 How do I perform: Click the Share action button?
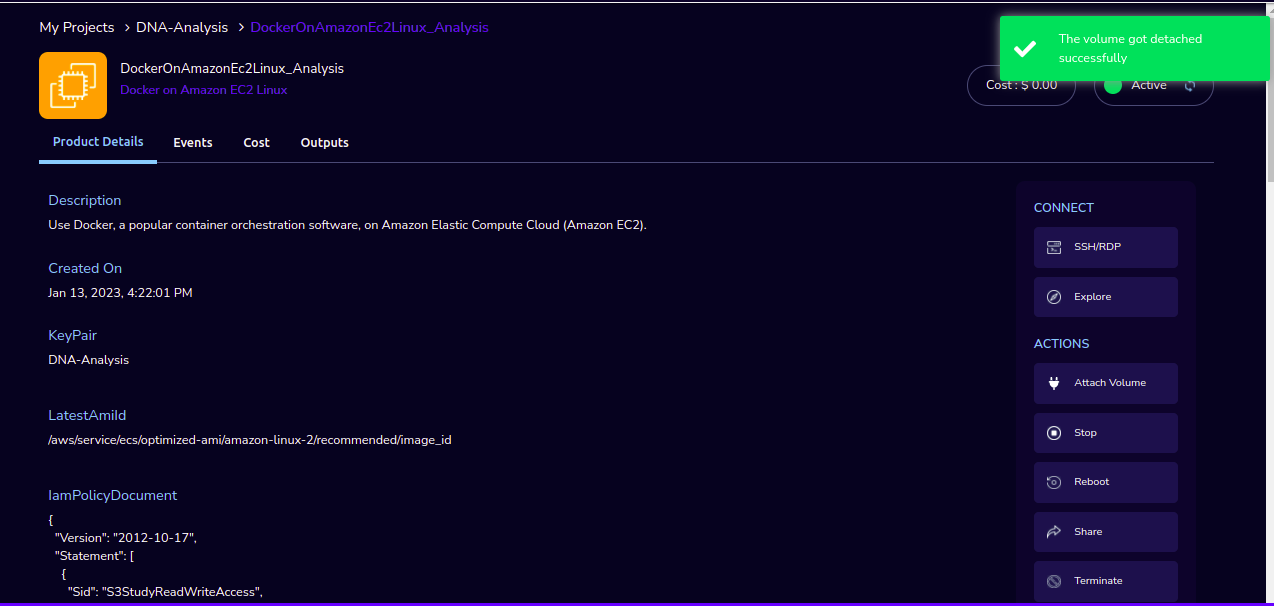pos(1106,532)
